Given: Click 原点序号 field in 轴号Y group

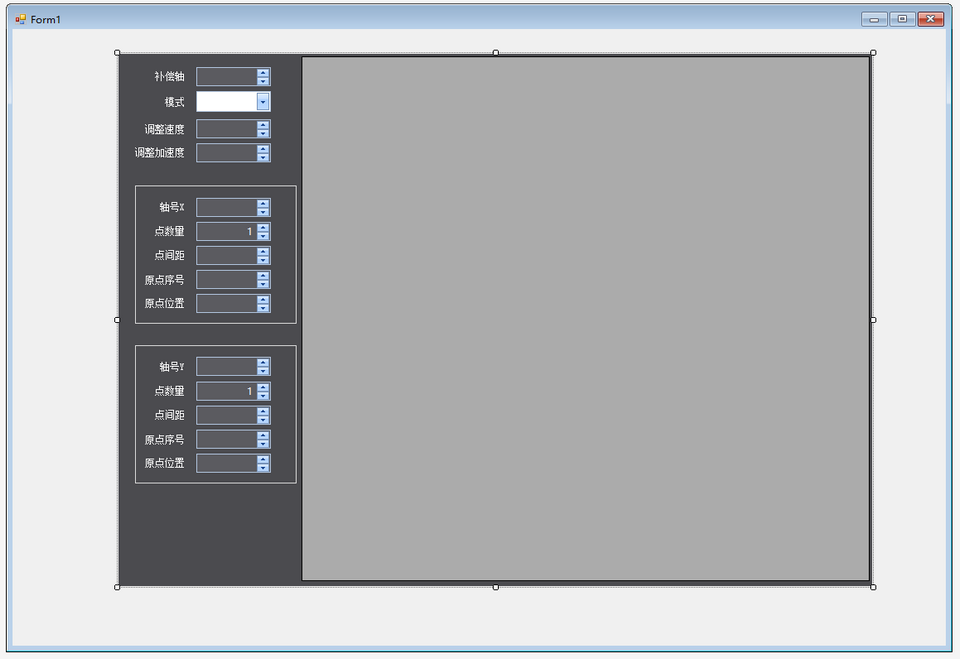Looking at the screenshot, I should [x=227, y=439].
